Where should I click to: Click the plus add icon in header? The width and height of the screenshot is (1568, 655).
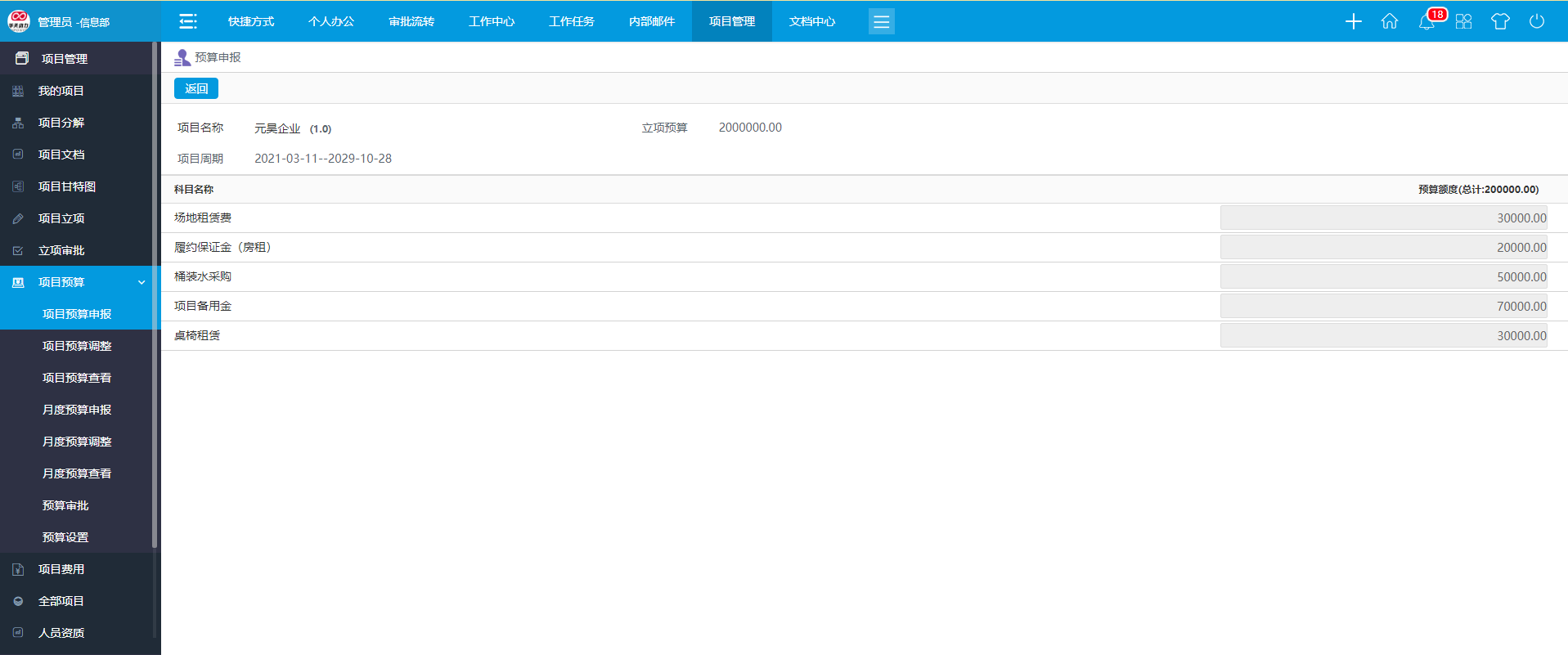tap(1353, 21)
